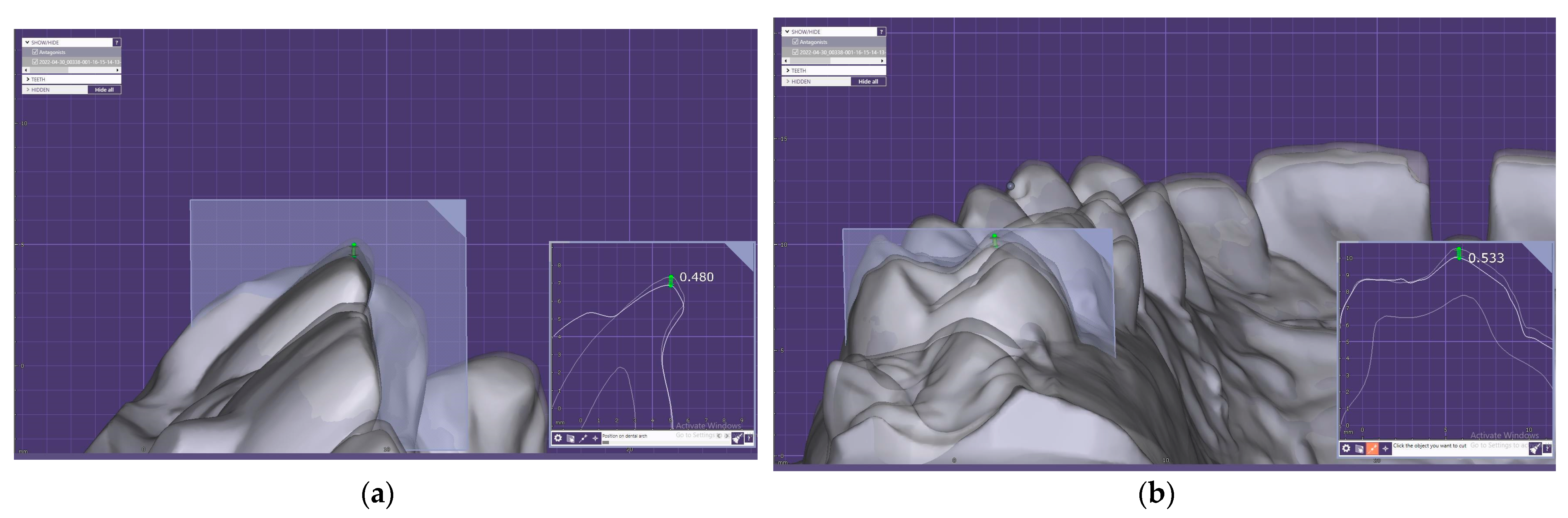Image resolution: width=1568 pixels, height=518 pixels.
Task: Open gear settings in left cross-section panel
Action: (558, 438)
